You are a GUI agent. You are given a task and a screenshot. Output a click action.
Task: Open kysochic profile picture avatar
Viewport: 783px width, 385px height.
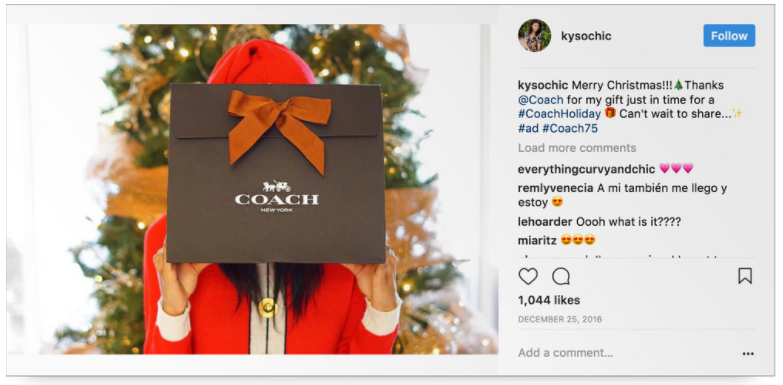click(534, 35)
